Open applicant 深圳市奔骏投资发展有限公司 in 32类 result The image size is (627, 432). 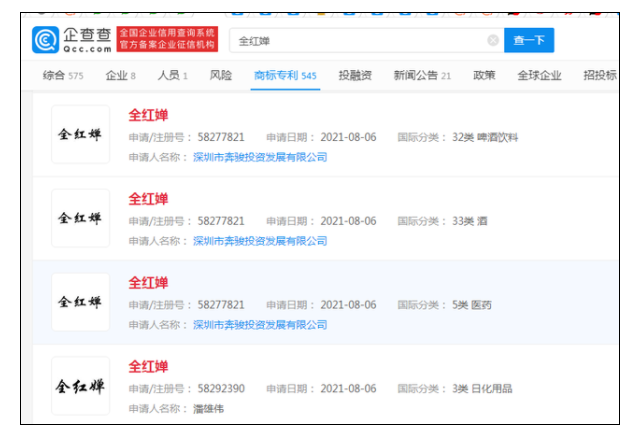260,157
